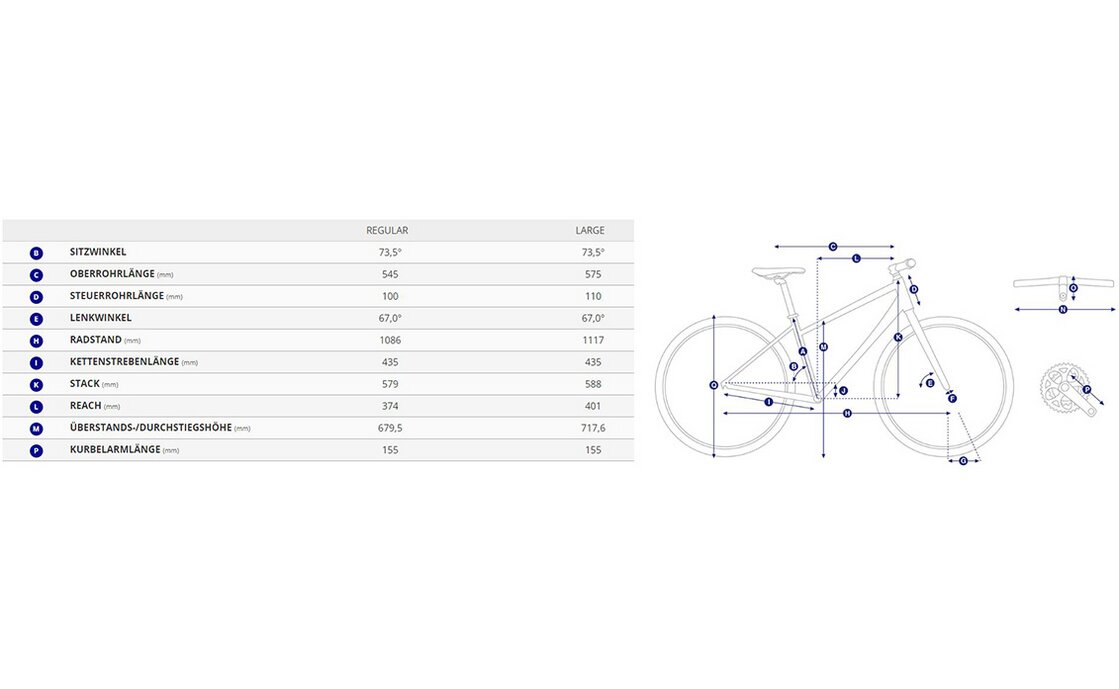Viewport: 1119px width, 689px height.
Task: Select the D badge beside STEUERROHRLÄNGE
Action: (x=37, y=297)
